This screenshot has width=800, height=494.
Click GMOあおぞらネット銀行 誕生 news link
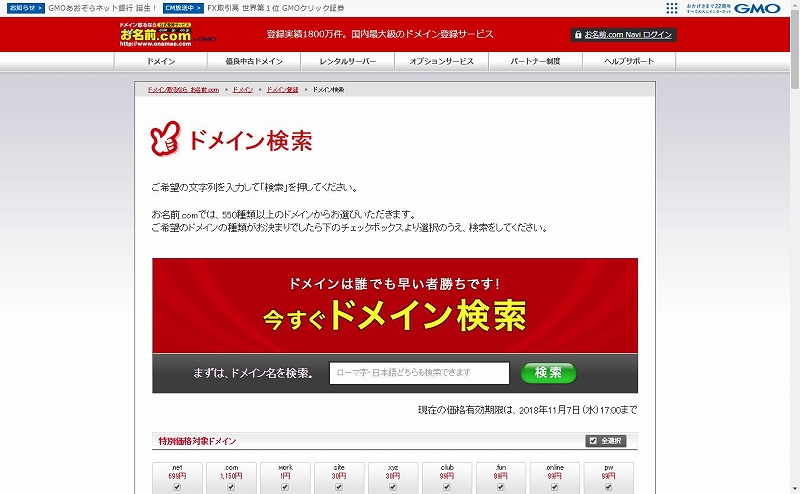coord(102,8)
